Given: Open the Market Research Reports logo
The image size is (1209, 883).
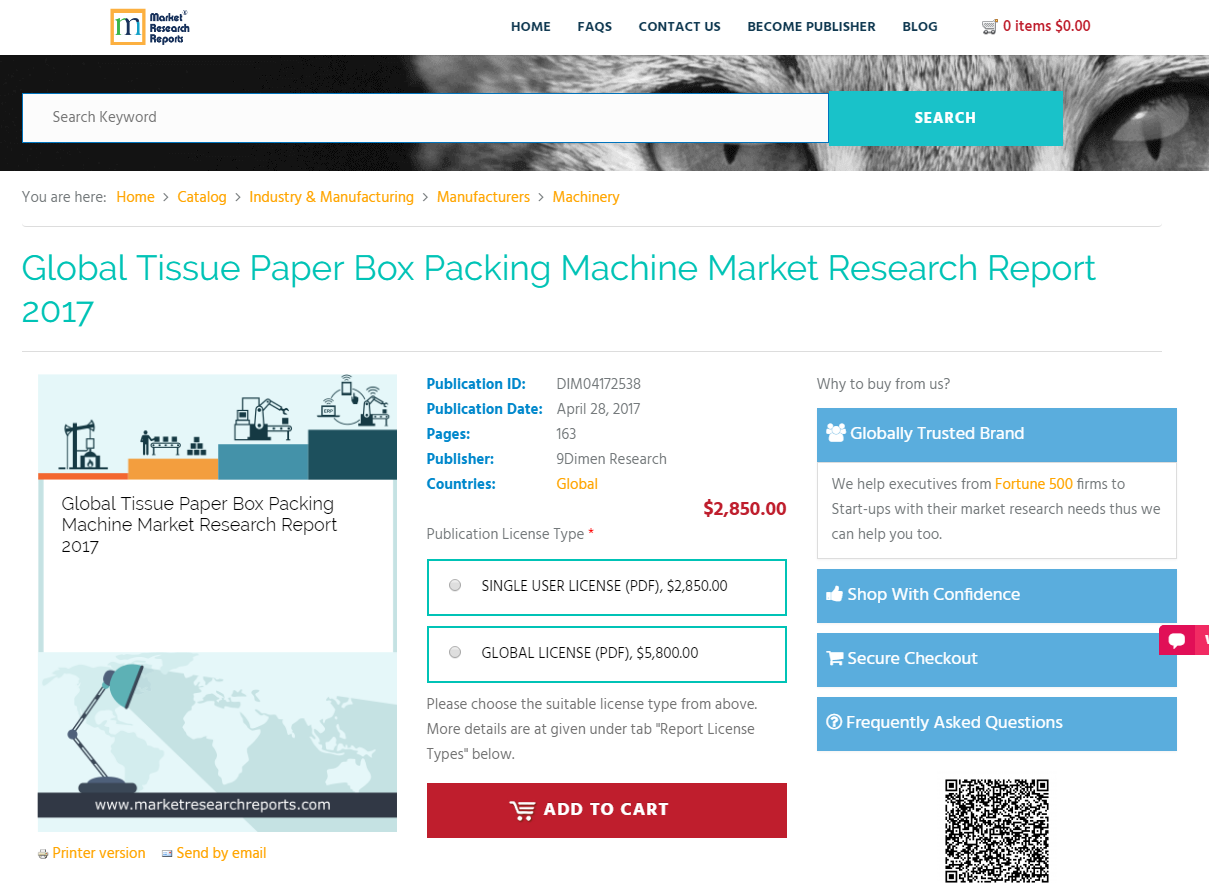Looking at the screenshot, I should 150,27.
